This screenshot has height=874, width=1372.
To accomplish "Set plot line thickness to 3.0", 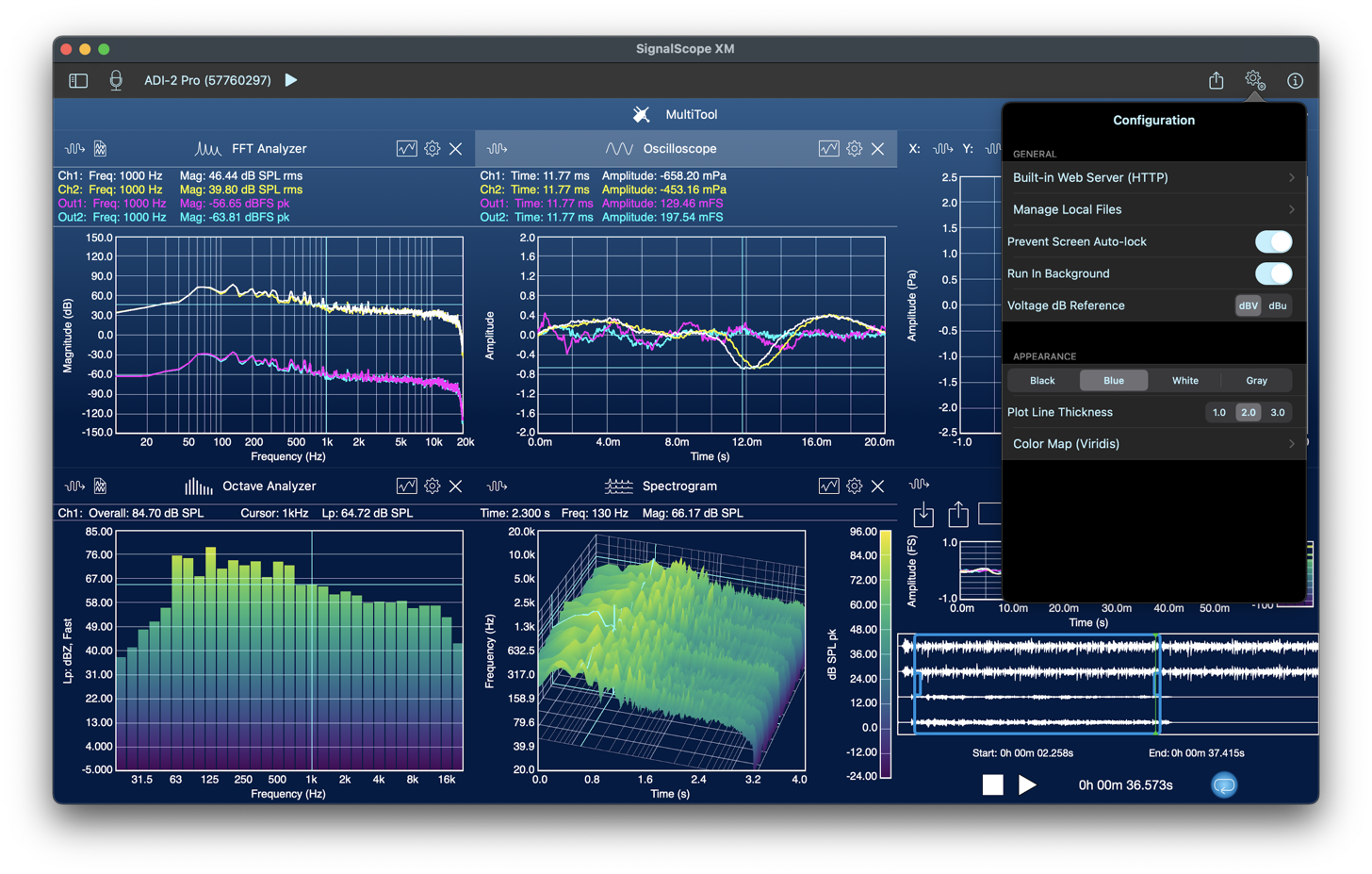I will [x=1278, y=413].
